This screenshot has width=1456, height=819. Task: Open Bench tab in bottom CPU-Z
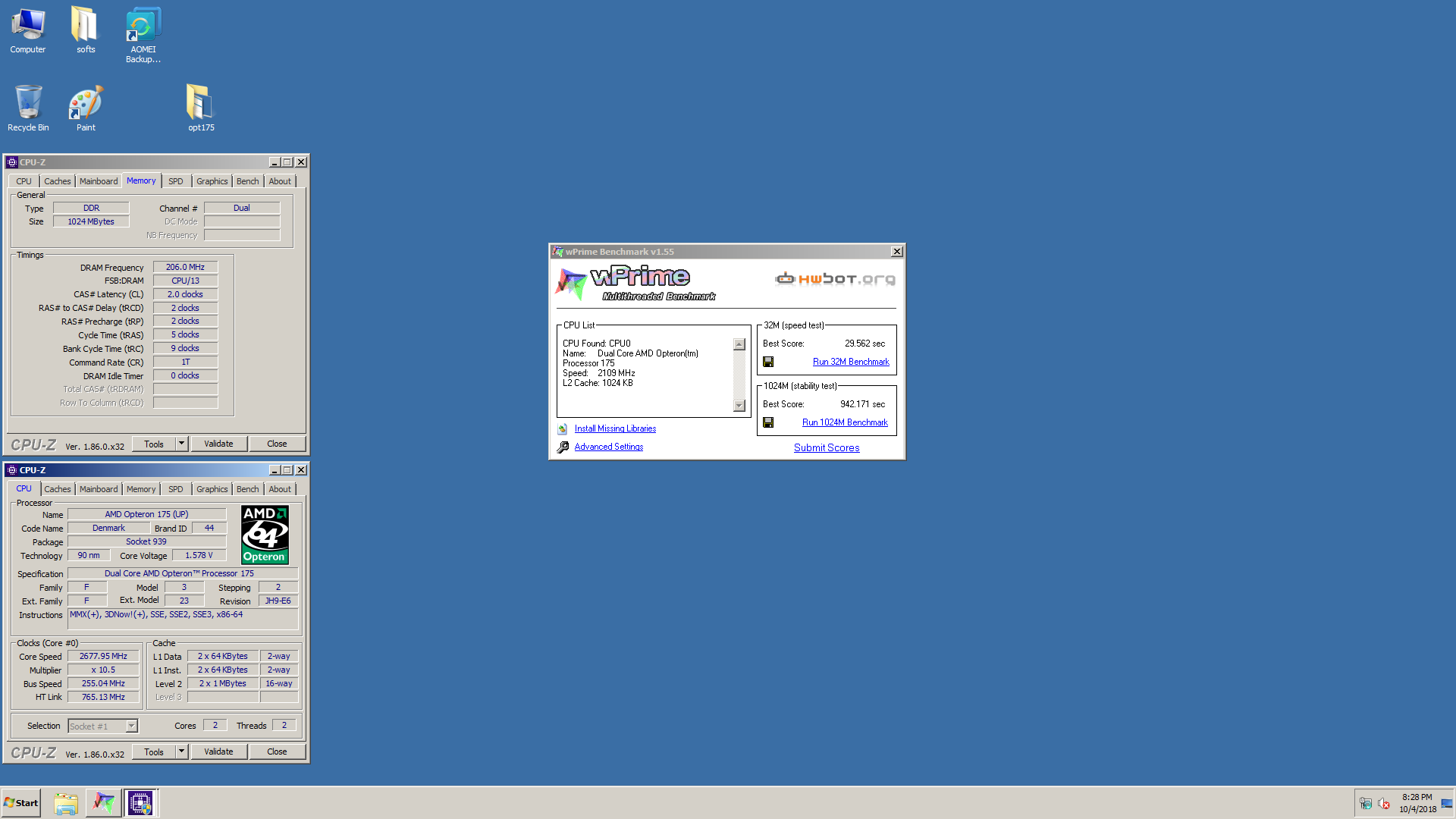coord(247,489)
